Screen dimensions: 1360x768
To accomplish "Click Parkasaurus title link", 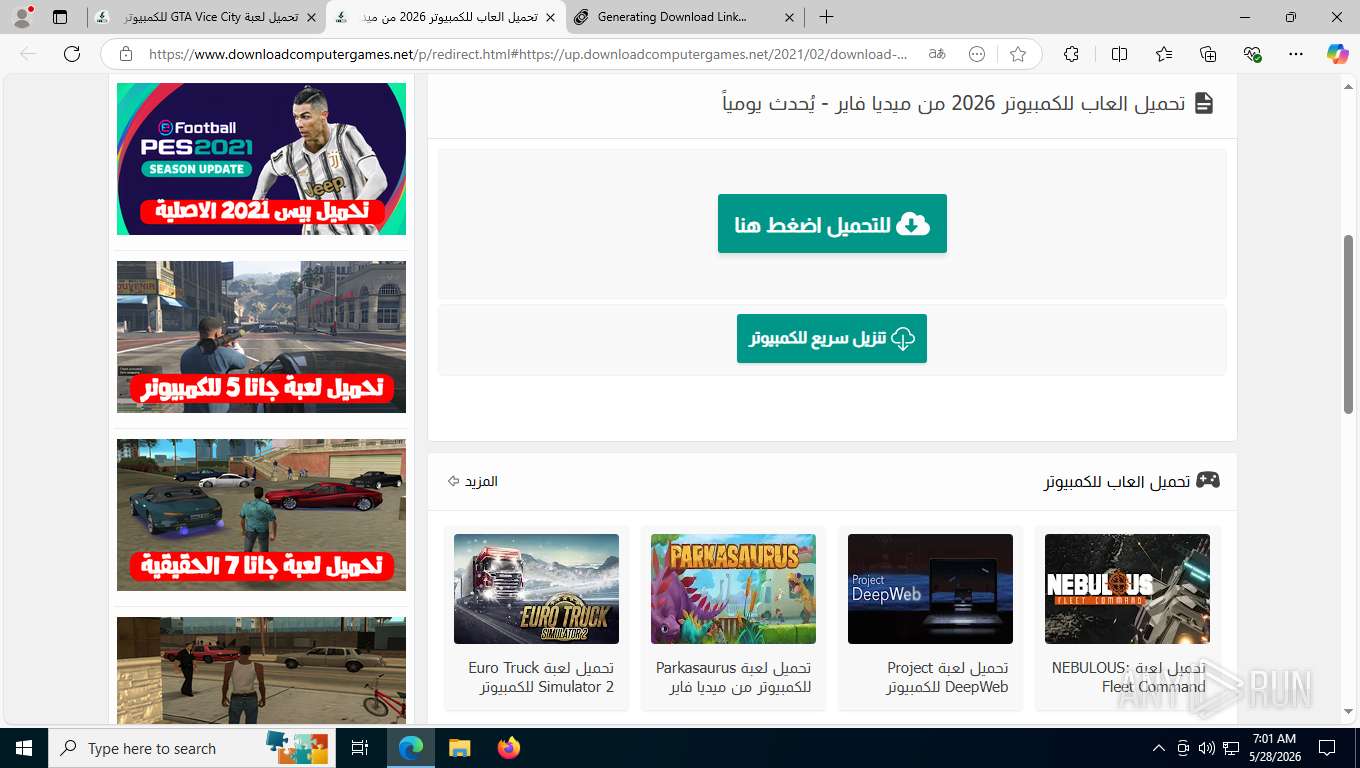I will (733, 677).
